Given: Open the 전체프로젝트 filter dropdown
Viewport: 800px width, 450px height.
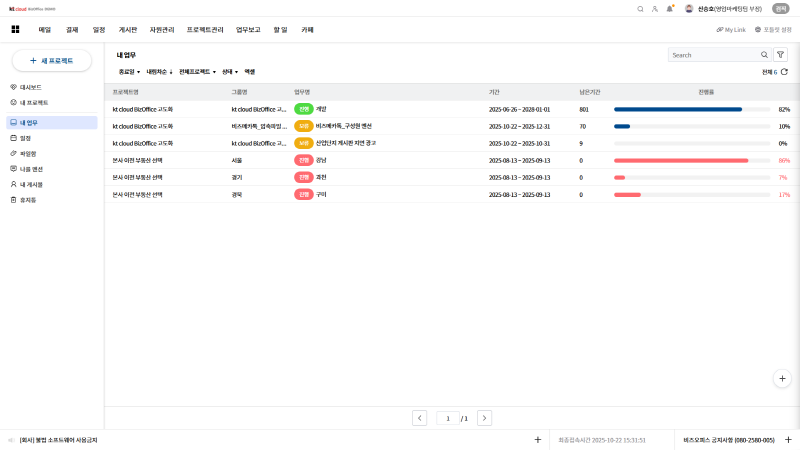Looking at the screenshot, I should [197, 72].
